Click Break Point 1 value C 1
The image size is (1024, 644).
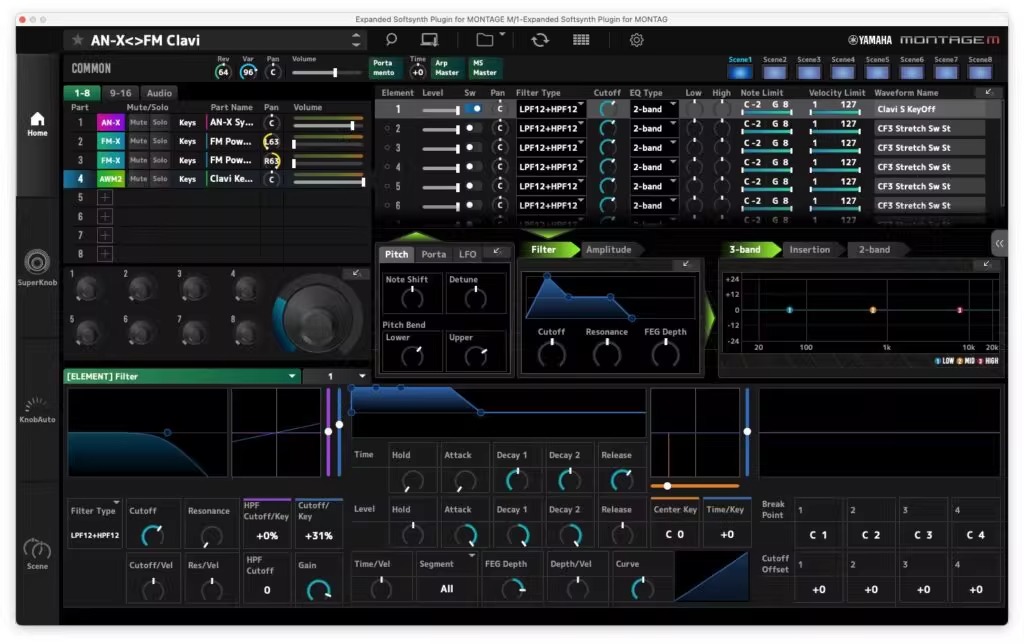[x=818, y=535]
